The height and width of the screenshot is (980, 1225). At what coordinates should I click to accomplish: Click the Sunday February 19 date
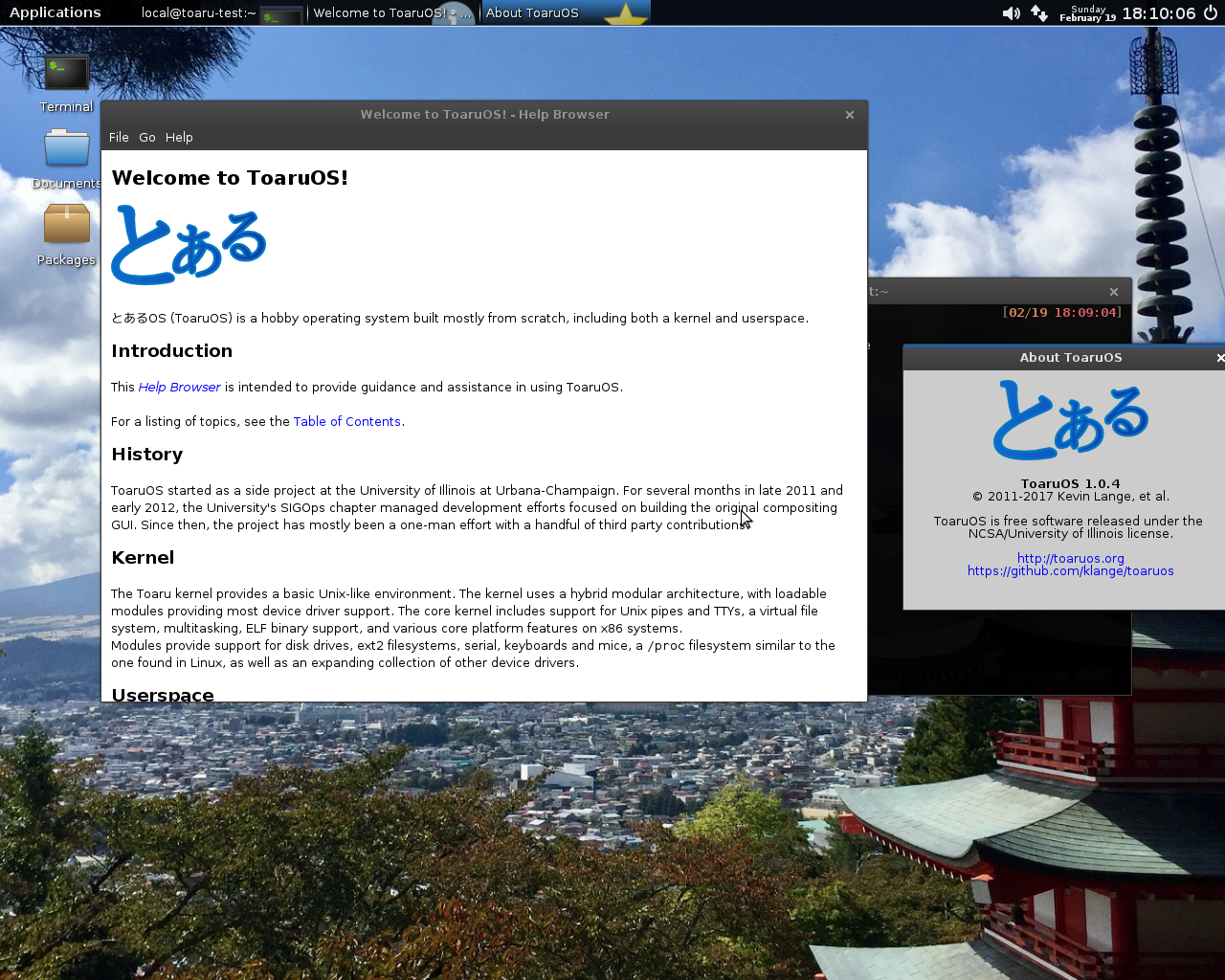(x=1088, y=13)
